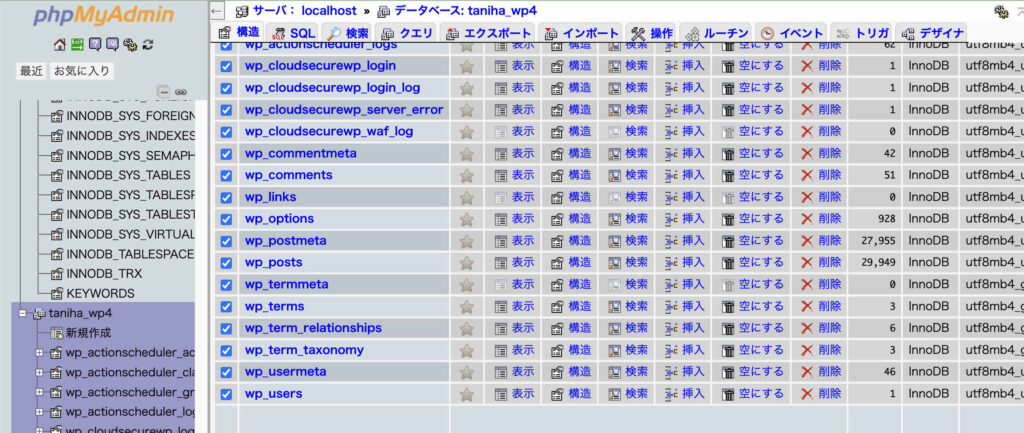Select INNODB_SYS_TABLES in the sidebar tree
Image resolution: width=1024 pixels, height=433 pixels.
(x=128, y=175)
